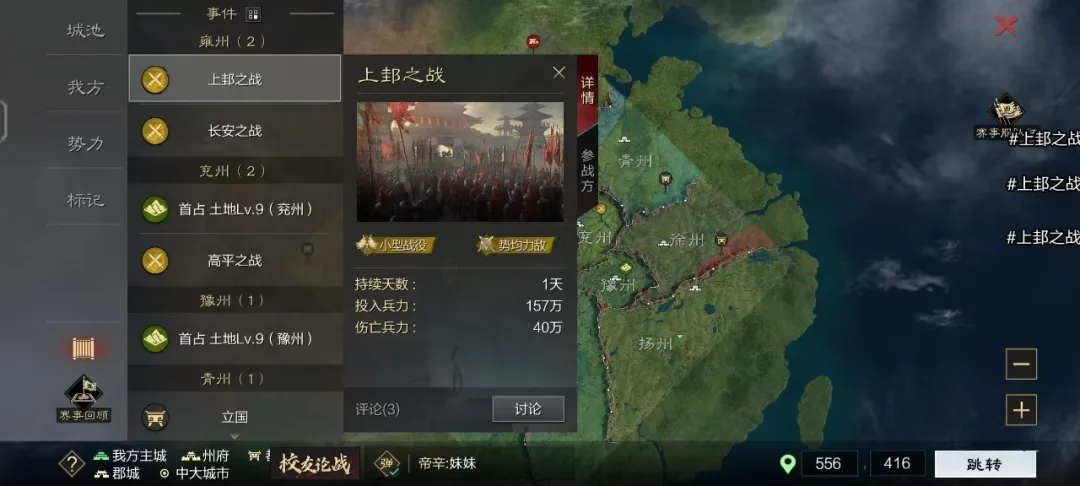Collapse the 豫州（1）group header
Viewport: 1080px width, 486px height.
[236, 300]
